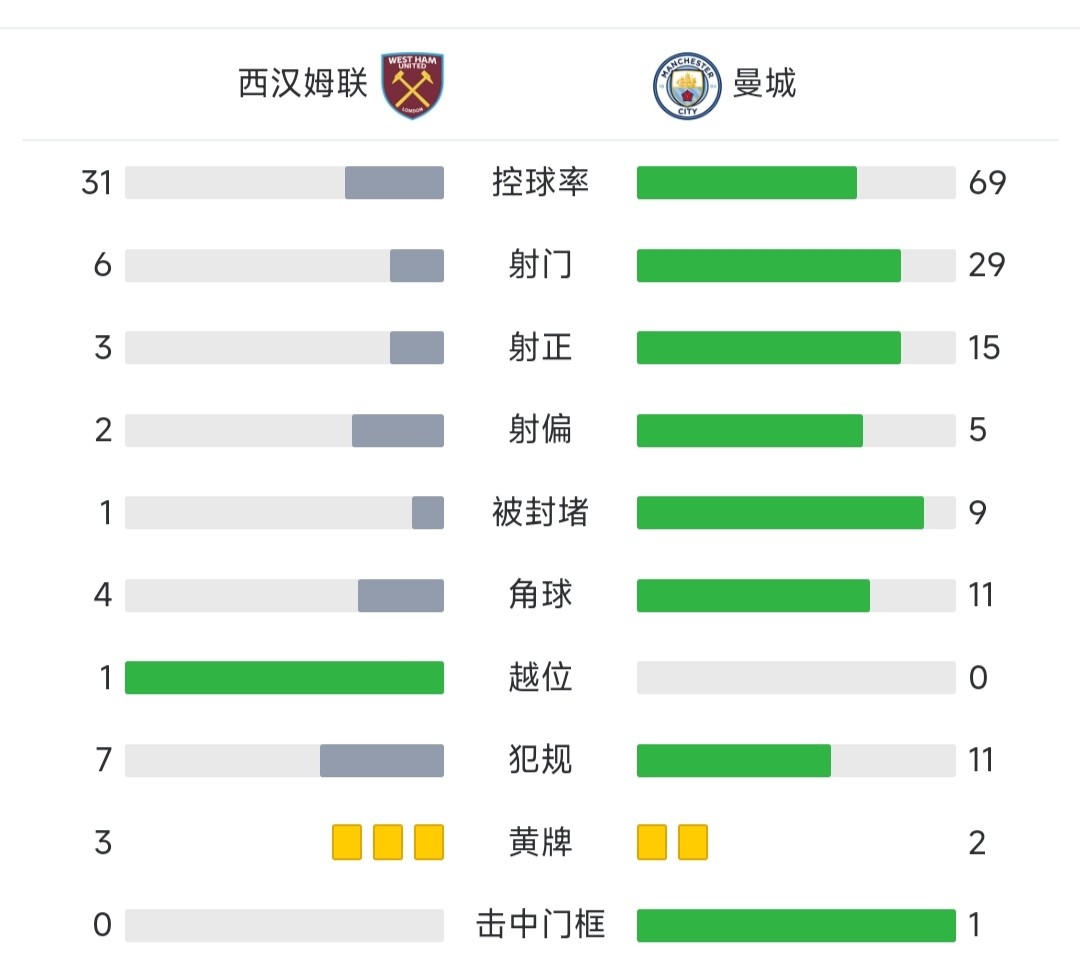Viewport: 1080px width, 953px height.
Task: Click the 犯规 stat label
Action: [541, 760]
